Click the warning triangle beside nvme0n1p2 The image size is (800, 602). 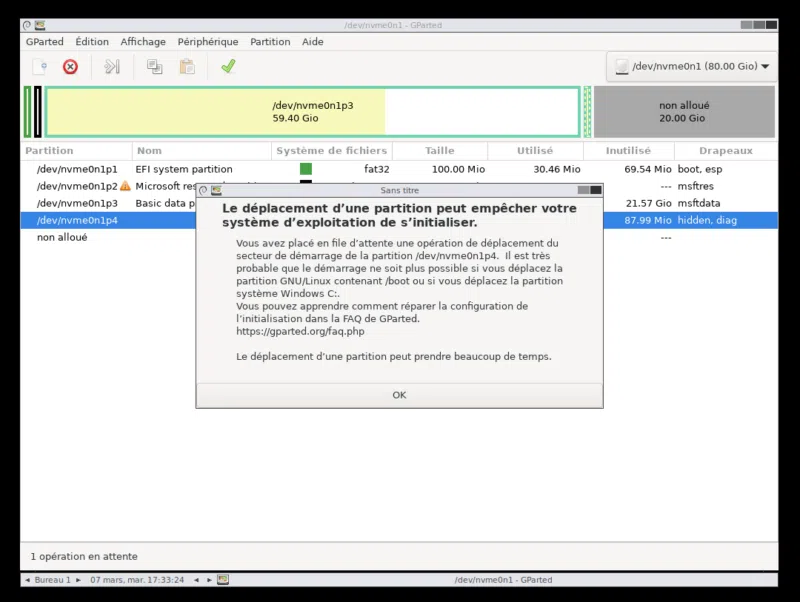(x=125, y=186)
